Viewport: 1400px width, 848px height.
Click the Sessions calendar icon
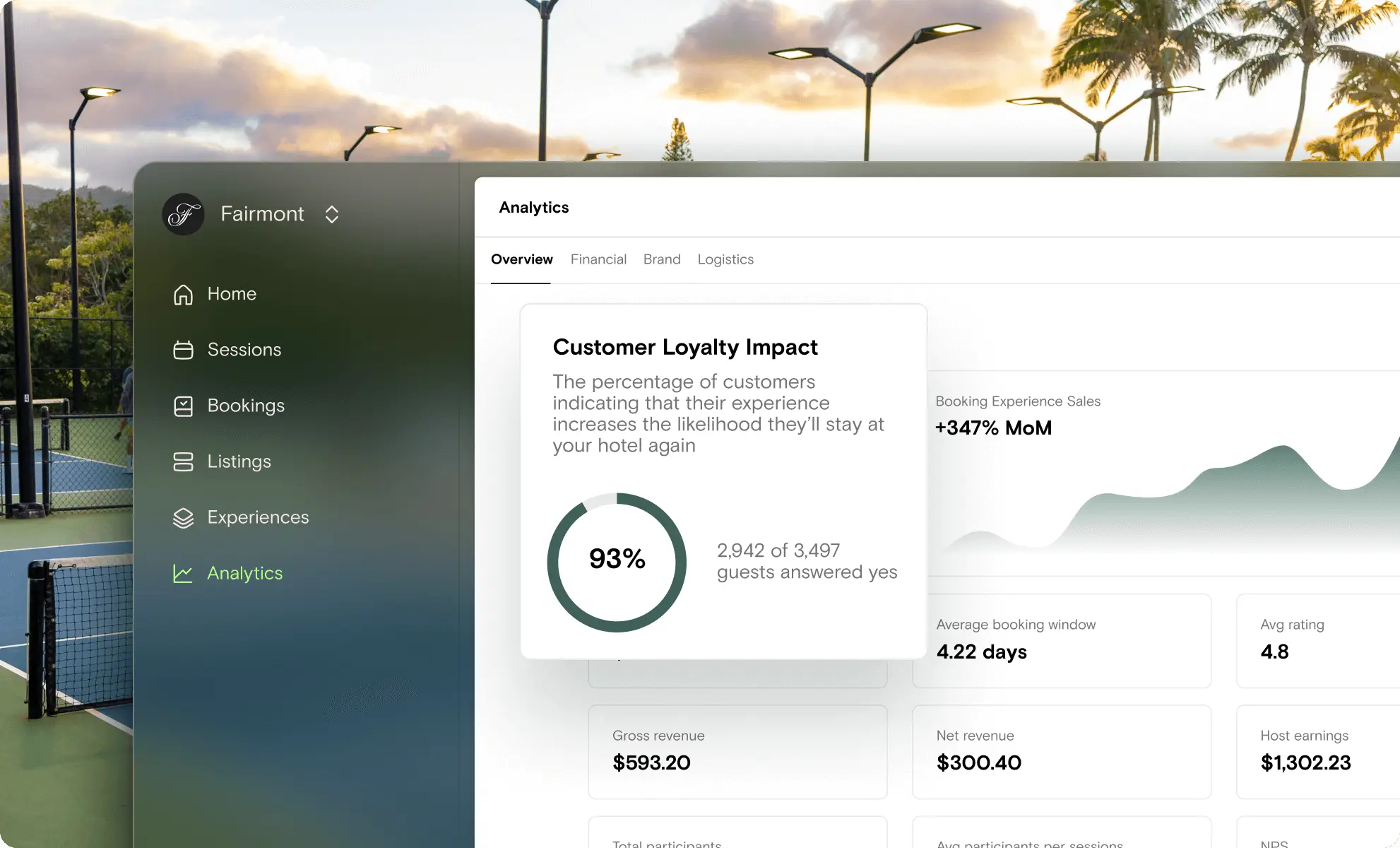coord(183,350)
